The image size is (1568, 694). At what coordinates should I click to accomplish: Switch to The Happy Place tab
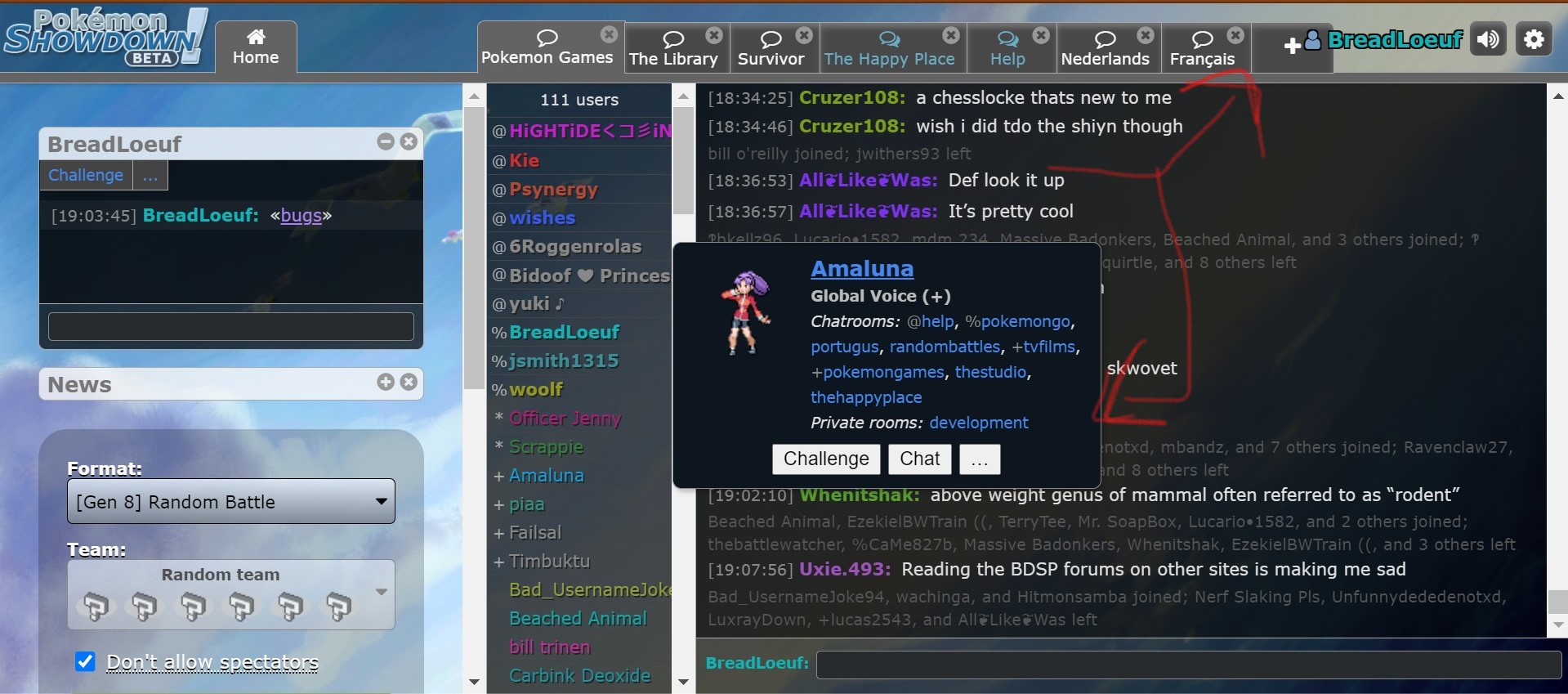(889, 48)
